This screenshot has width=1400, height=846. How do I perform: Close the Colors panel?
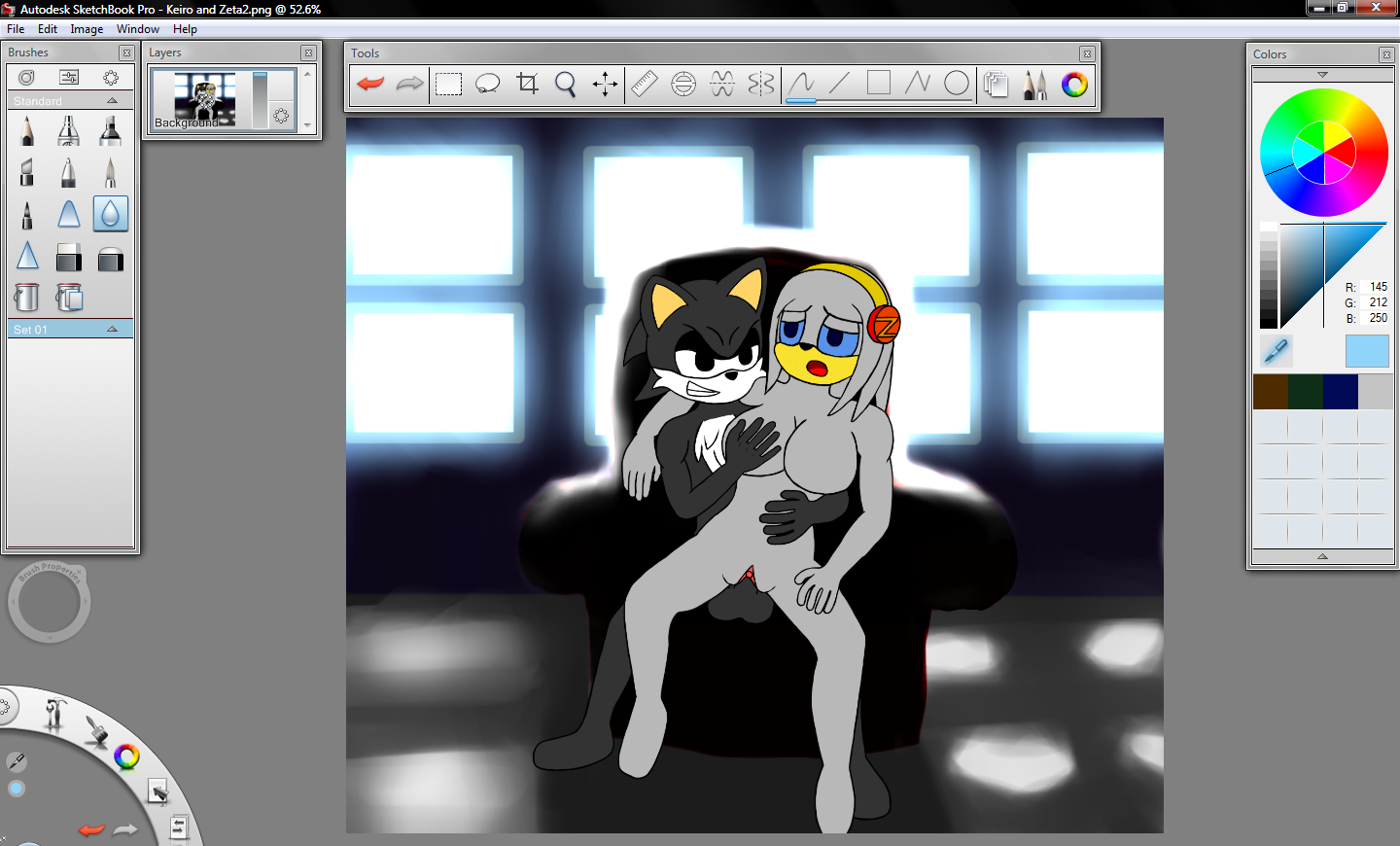[1386, 54]
